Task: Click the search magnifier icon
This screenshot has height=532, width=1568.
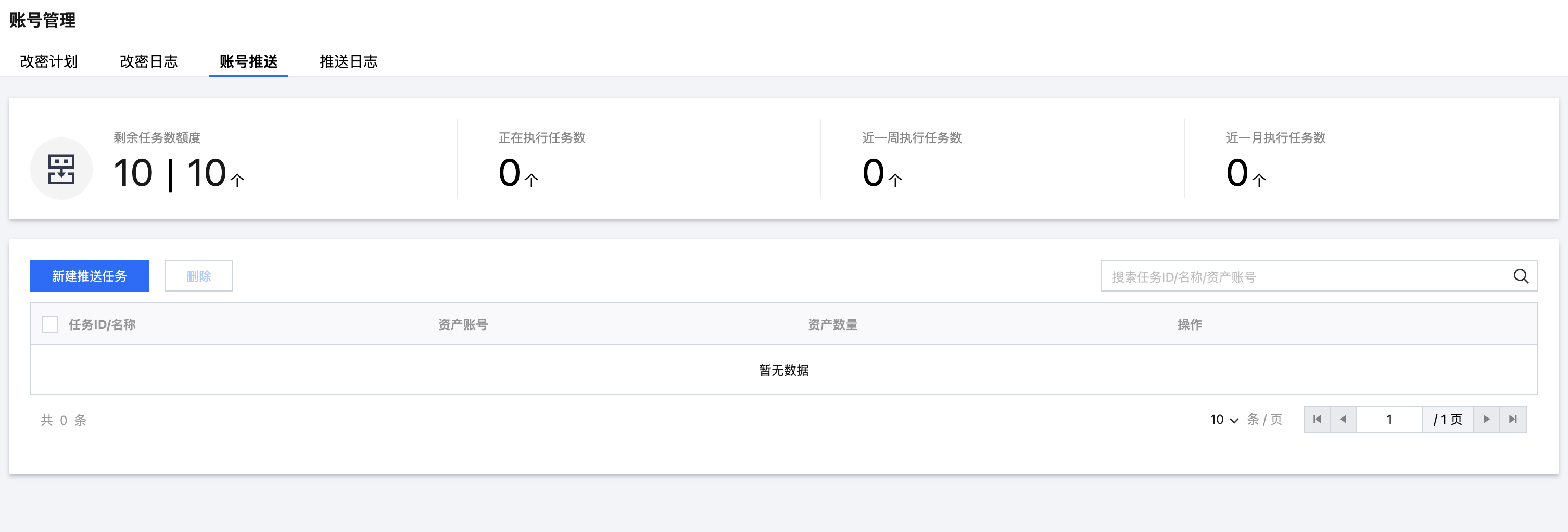Action: 1521,276
